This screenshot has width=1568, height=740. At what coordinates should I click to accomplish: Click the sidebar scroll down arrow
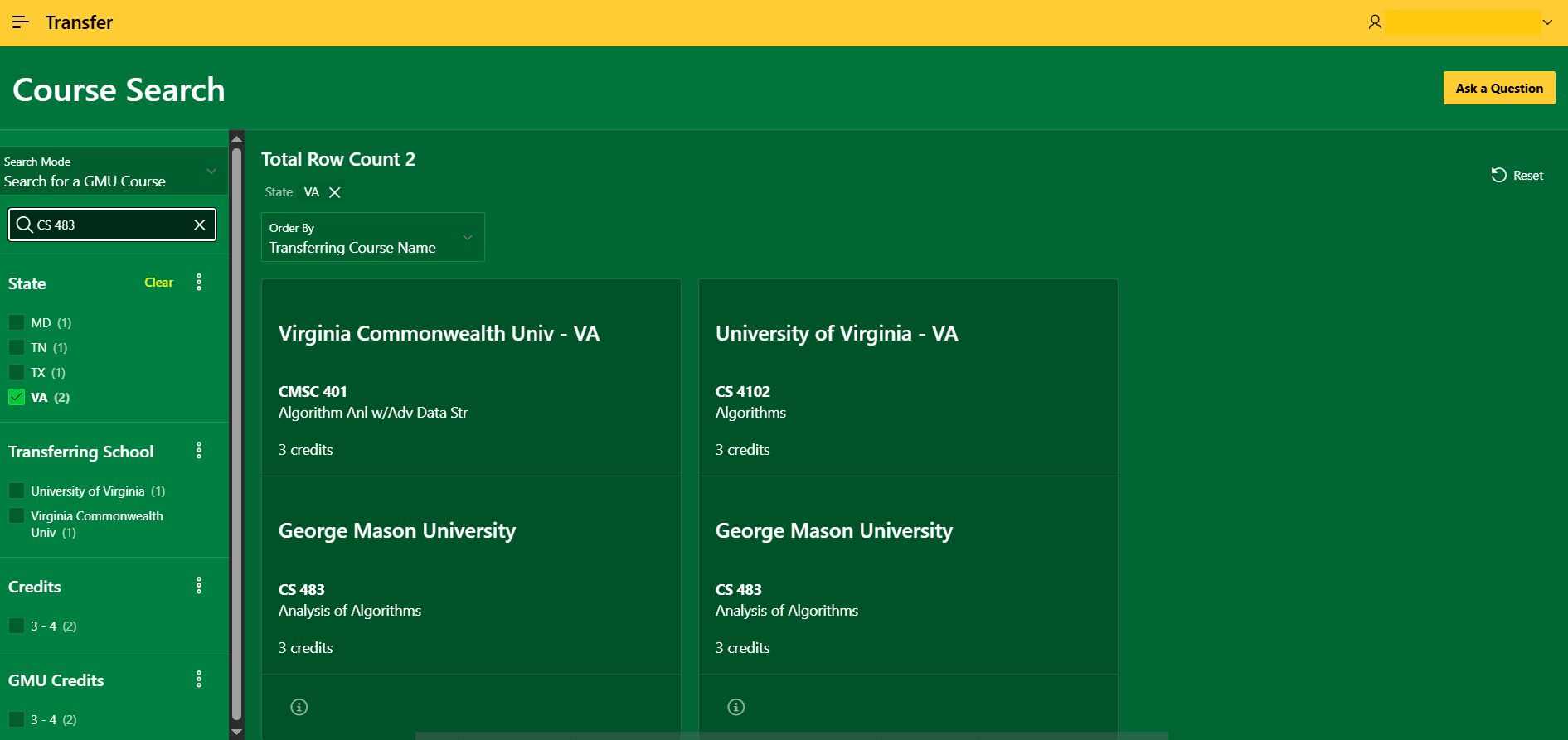tap(236, 733)
